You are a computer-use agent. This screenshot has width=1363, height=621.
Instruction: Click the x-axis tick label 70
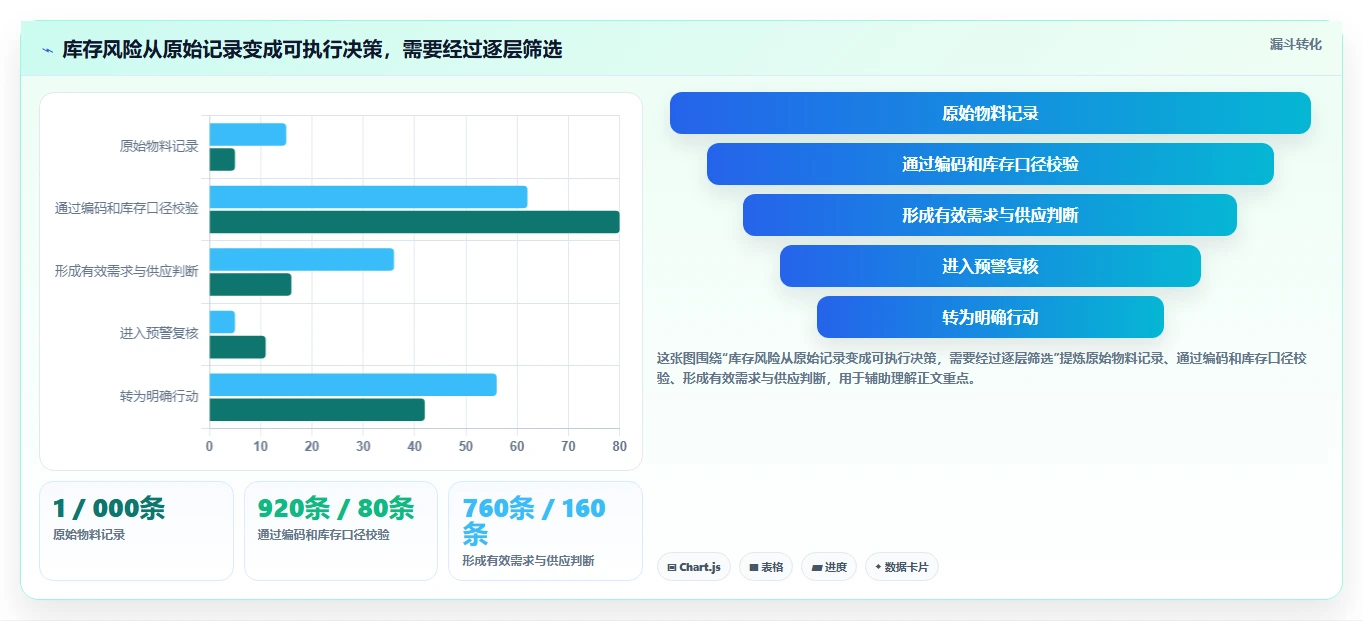(x=568, y=447)
